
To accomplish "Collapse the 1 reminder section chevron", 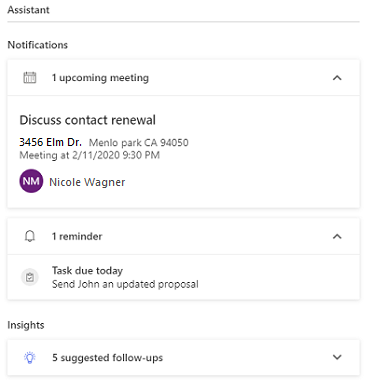I will click(337, 237).
